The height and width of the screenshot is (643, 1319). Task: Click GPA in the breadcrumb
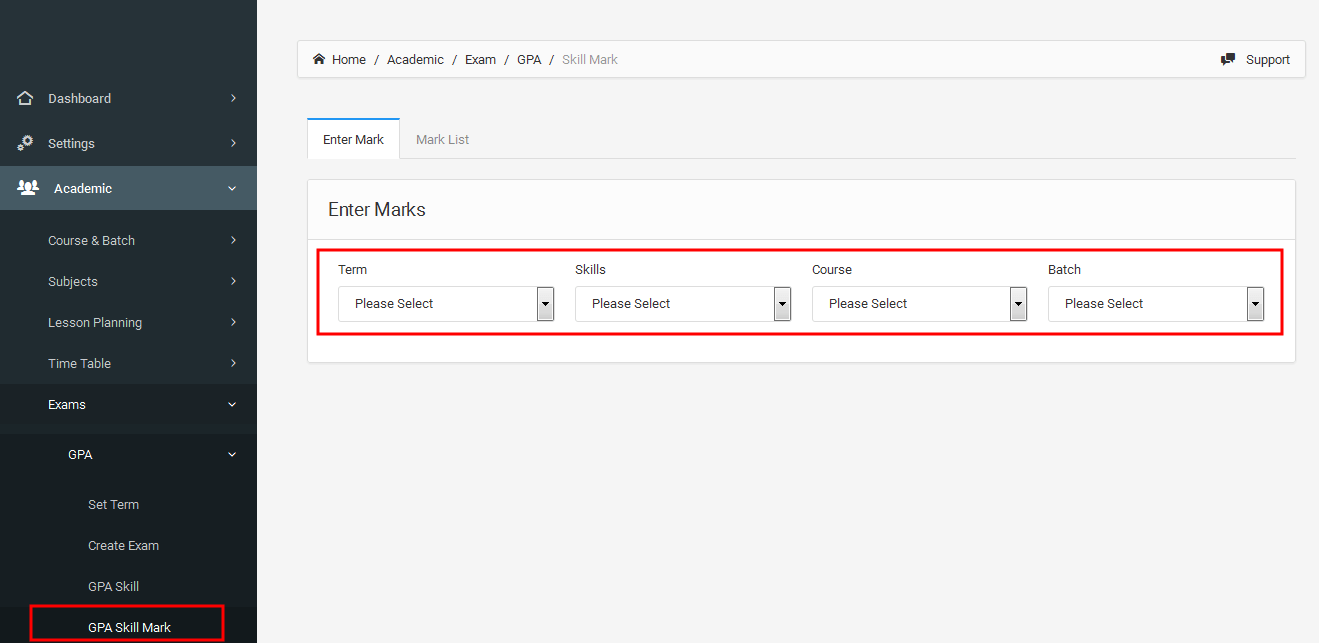[x=529, y=59]
